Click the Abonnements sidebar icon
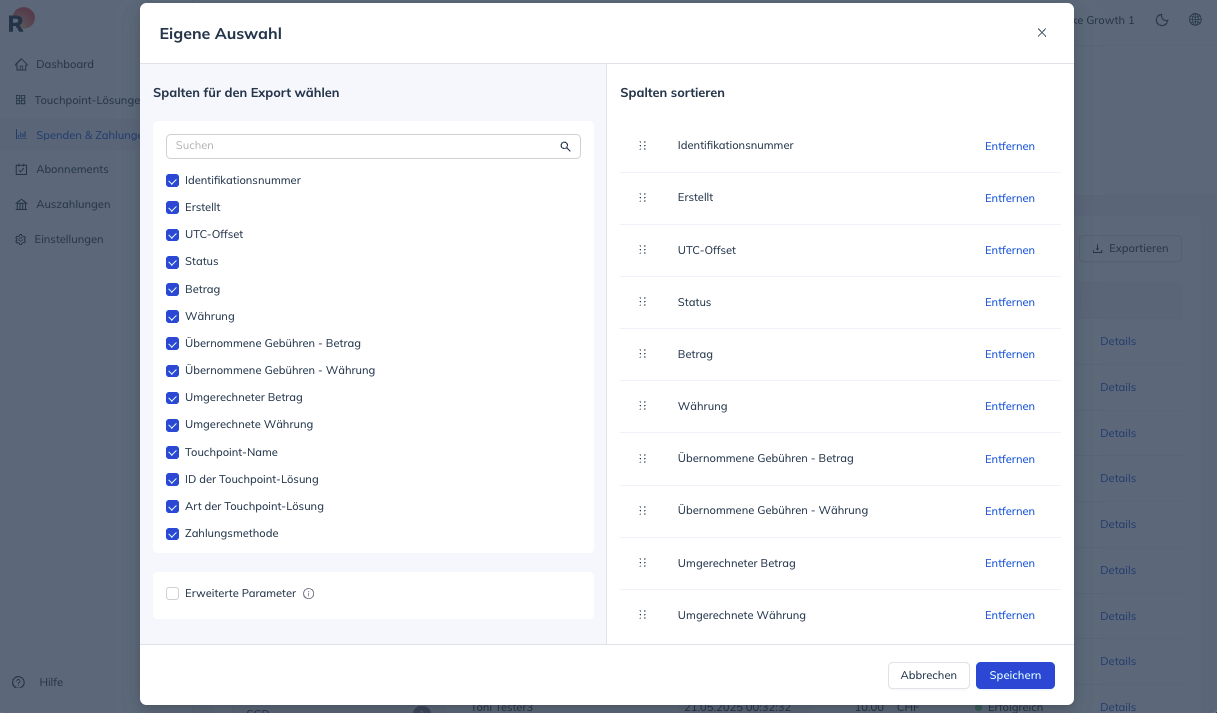This screenshot has height=713, width=1217. click(21, 170)
